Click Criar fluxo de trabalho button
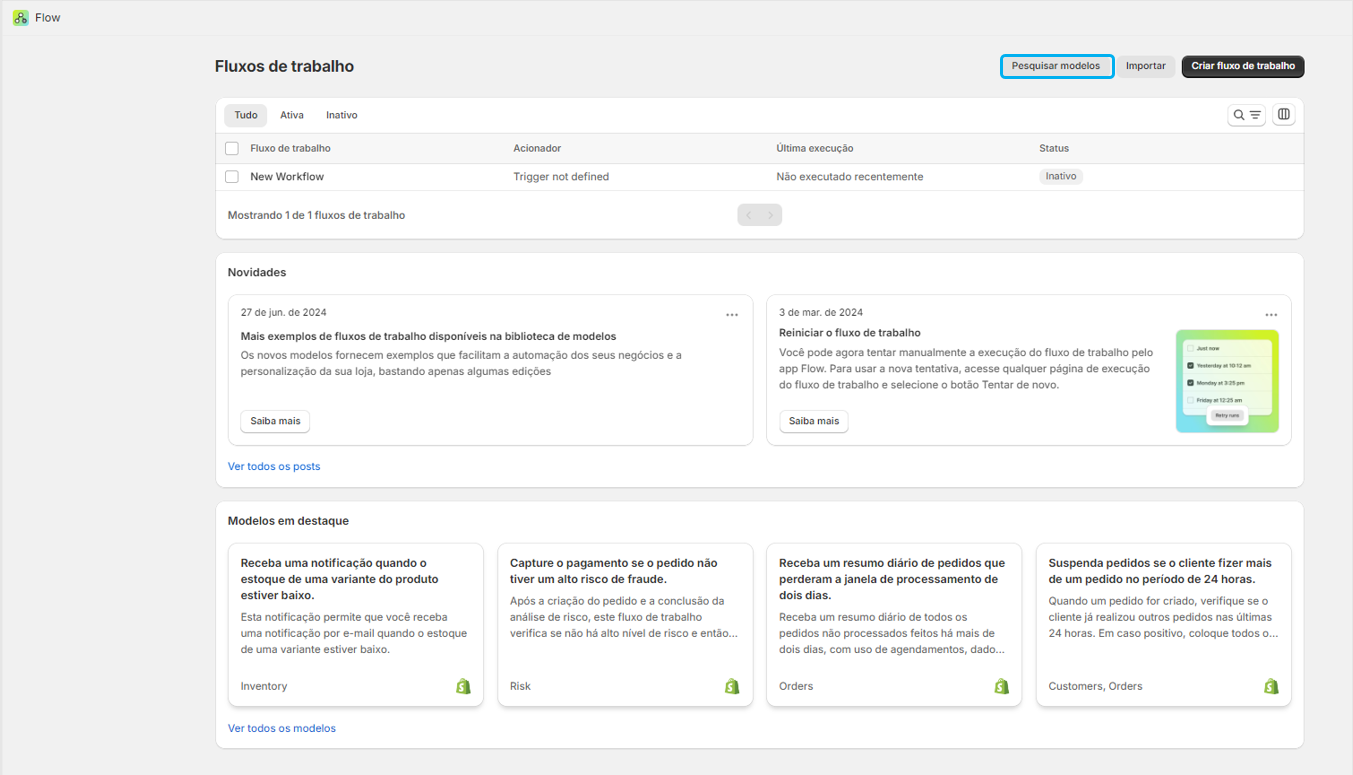Screen dimensions: 1353x775 click(x=1243, y=66)
